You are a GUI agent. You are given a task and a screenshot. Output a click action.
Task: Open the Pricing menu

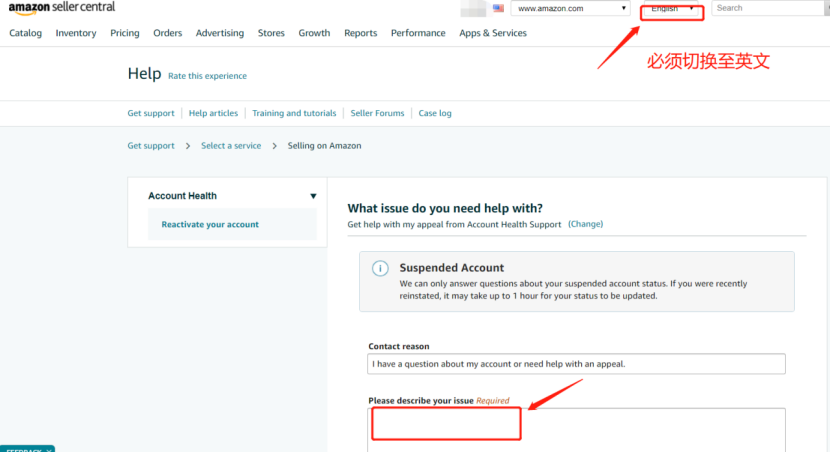click(x=125, y=33)
